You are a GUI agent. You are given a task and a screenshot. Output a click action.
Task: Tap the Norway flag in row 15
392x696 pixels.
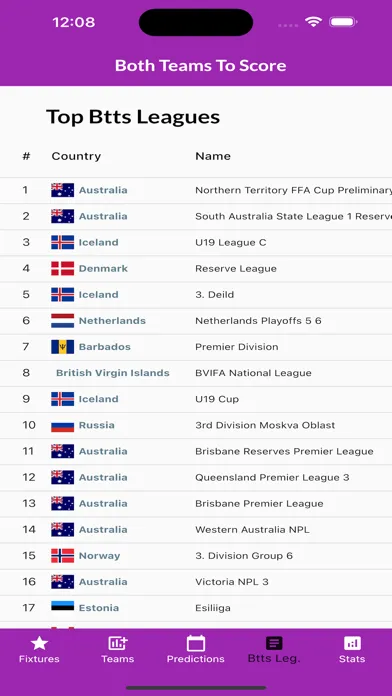coord(63,556)
